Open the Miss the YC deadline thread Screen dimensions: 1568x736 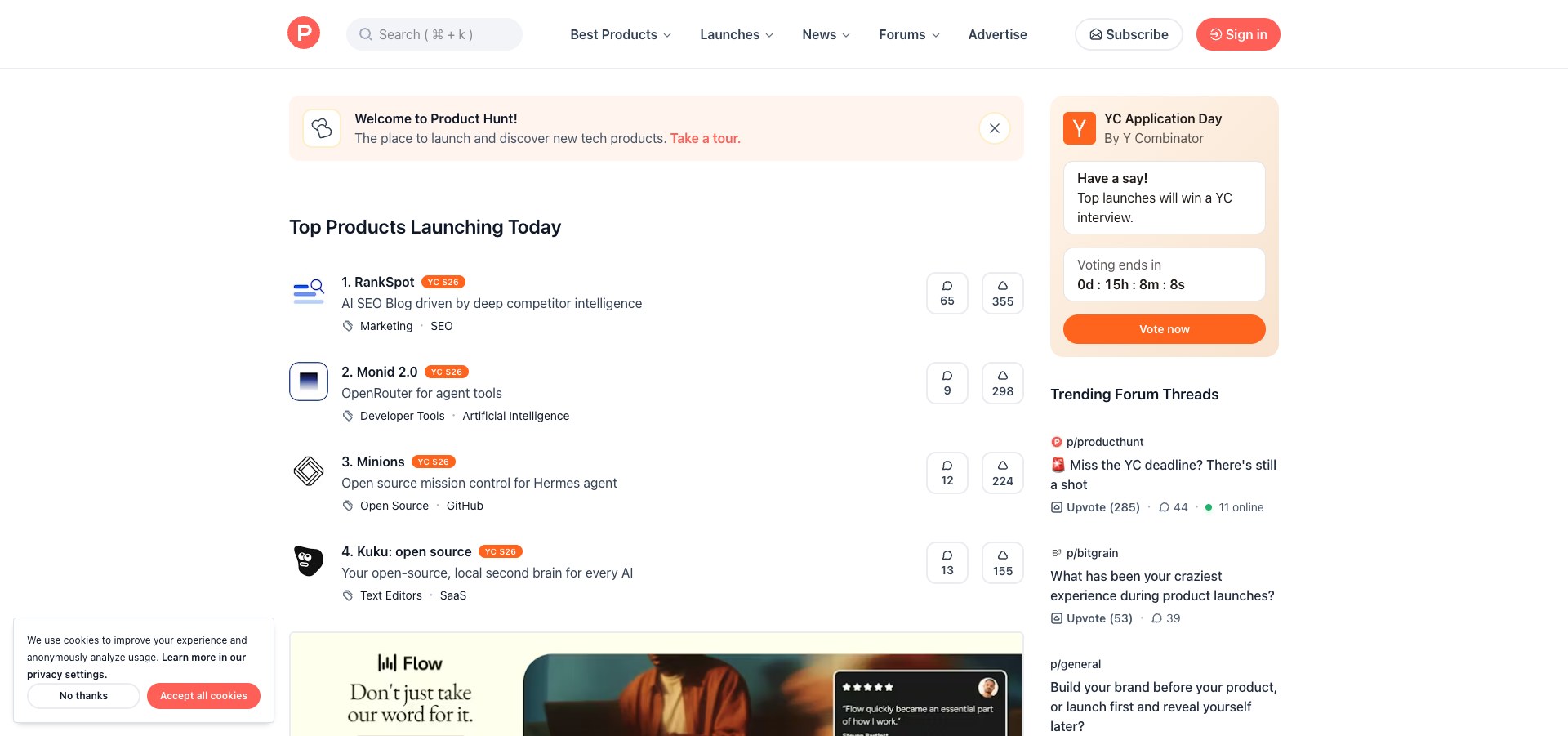(x=1164, y=475)
